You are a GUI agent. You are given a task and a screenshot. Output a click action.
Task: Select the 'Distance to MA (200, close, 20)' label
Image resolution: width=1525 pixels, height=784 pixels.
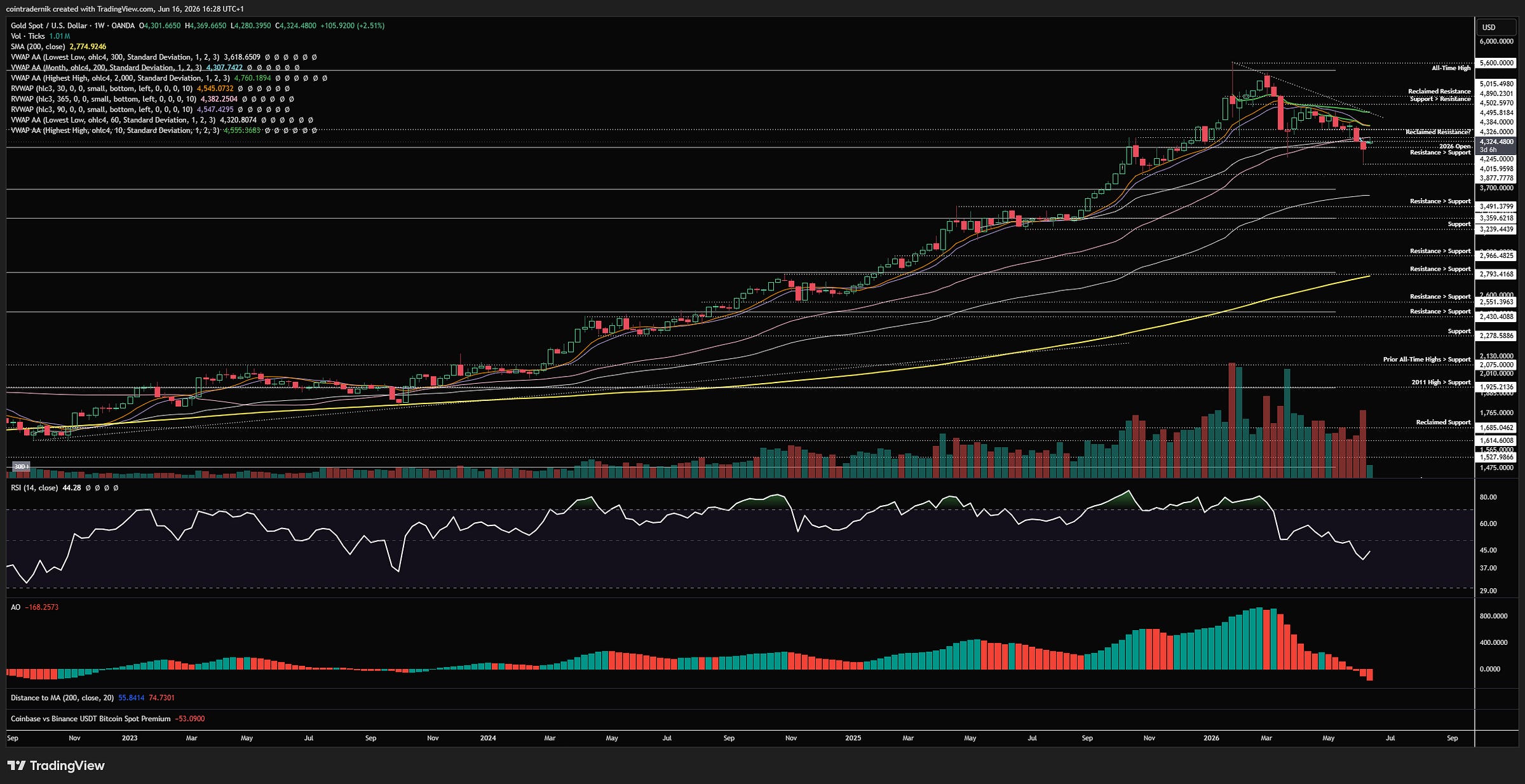coord(62,698)
